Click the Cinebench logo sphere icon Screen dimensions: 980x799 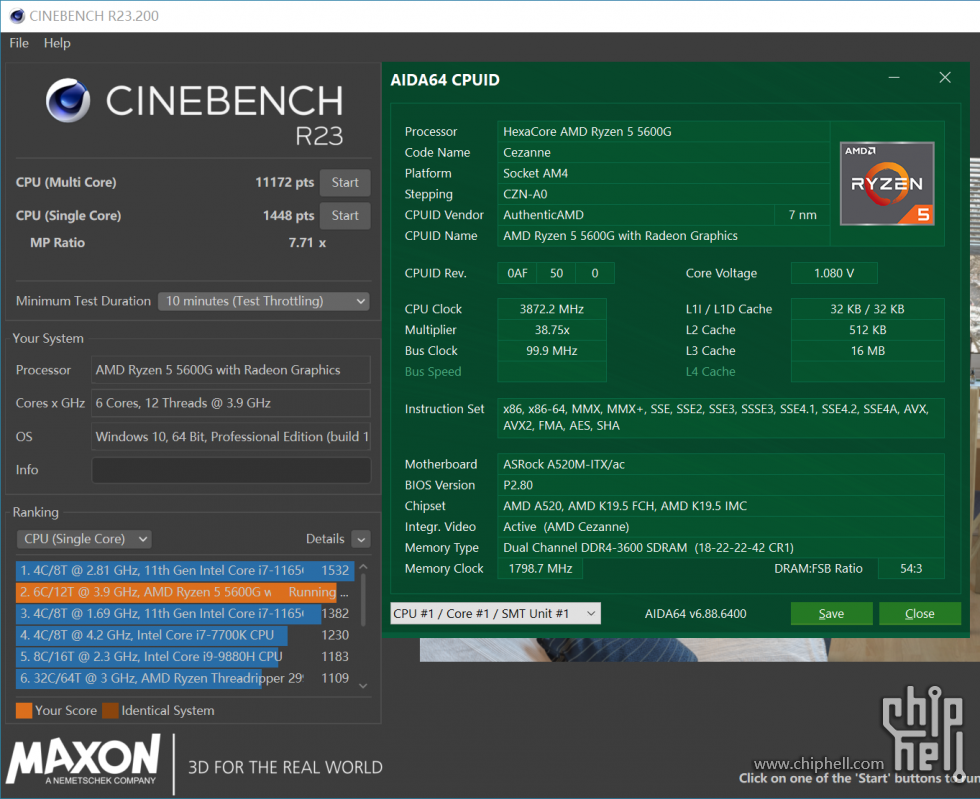click(68, 100)
